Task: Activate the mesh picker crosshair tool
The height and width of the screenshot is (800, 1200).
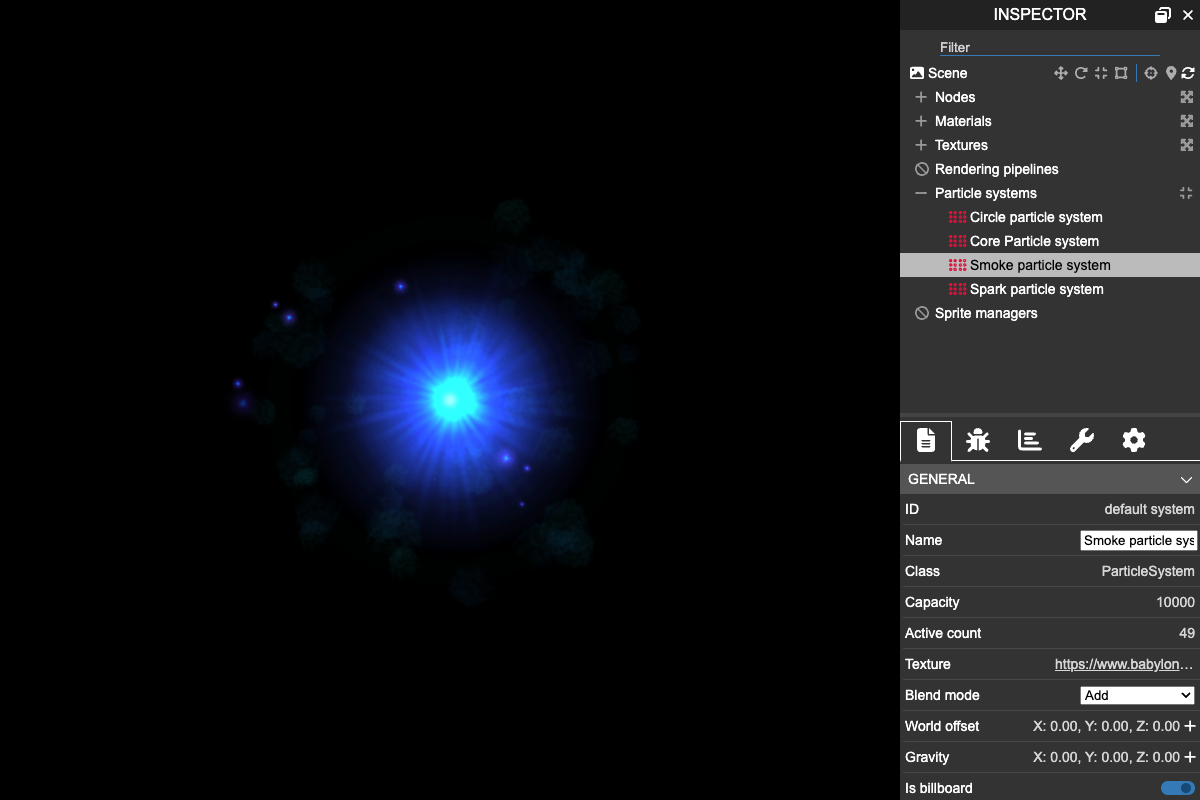Action: point(1150,72)
